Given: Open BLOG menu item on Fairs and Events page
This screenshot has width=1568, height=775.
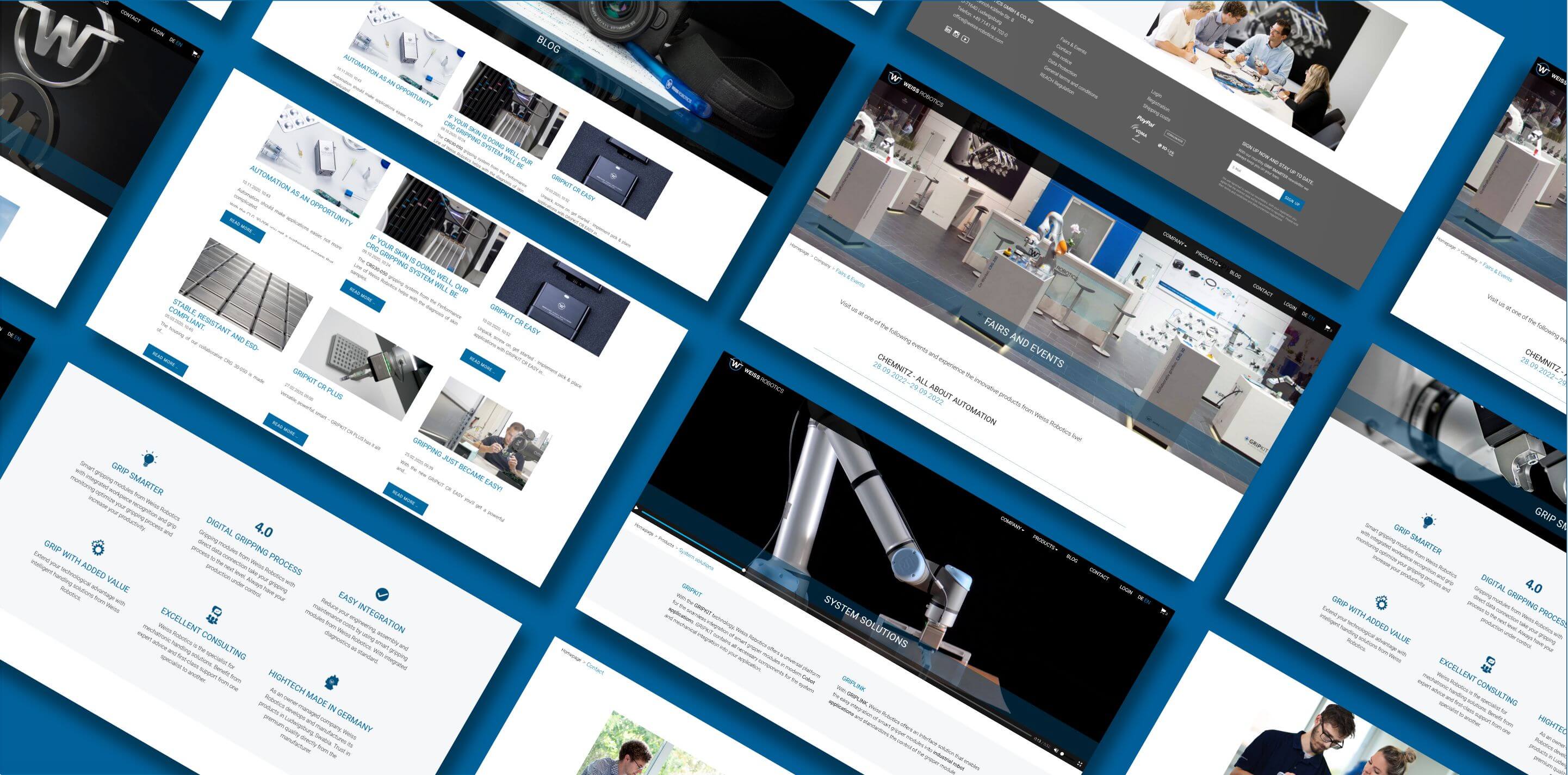Looking at the screenshot, I should (1235, 275).
